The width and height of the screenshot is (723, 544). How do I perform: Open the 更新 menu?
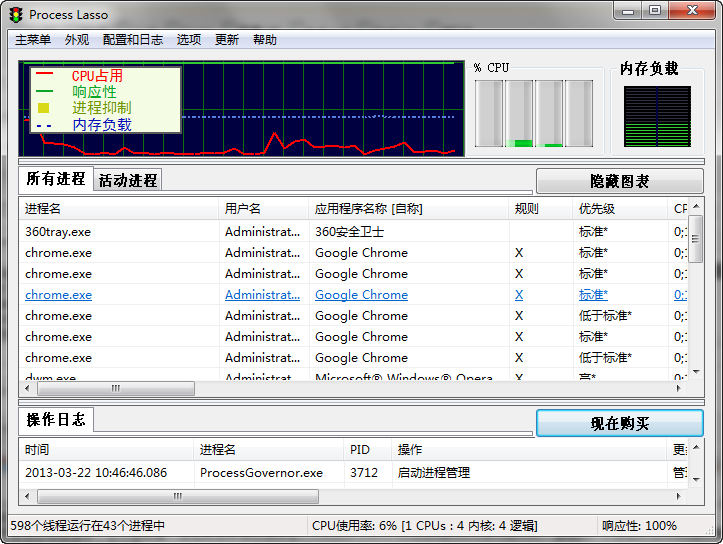[226, 40]
